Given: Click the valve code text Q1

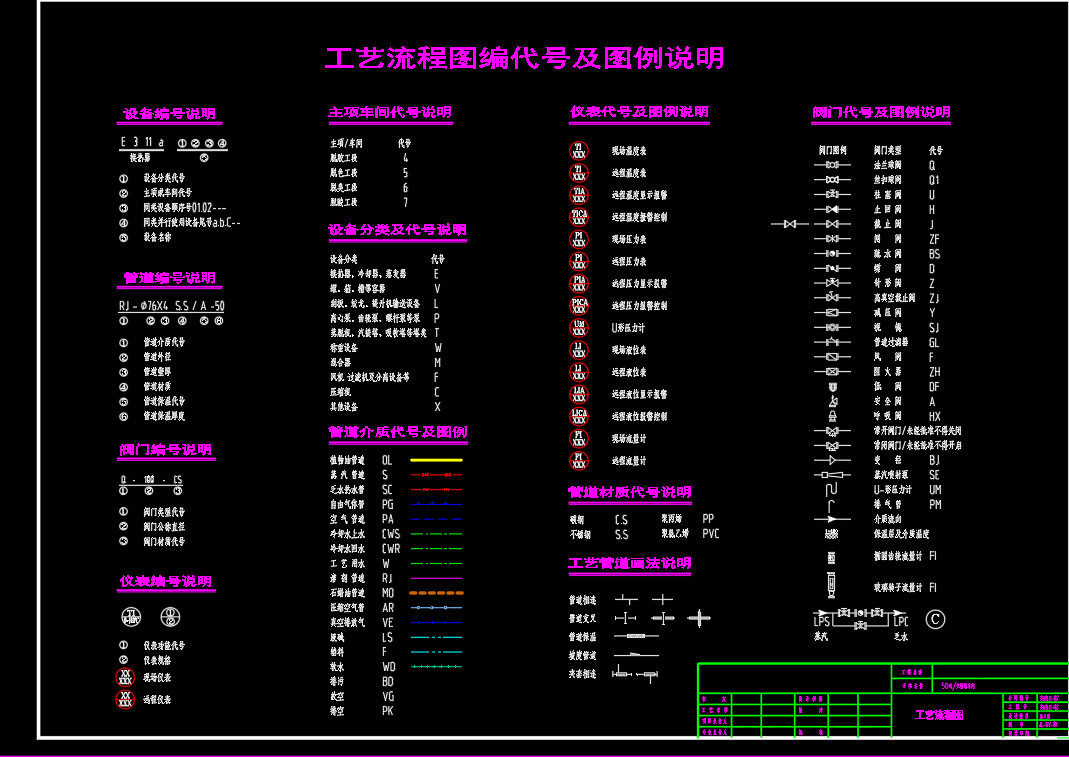Looking at the screenshot, I should [933, 180].
